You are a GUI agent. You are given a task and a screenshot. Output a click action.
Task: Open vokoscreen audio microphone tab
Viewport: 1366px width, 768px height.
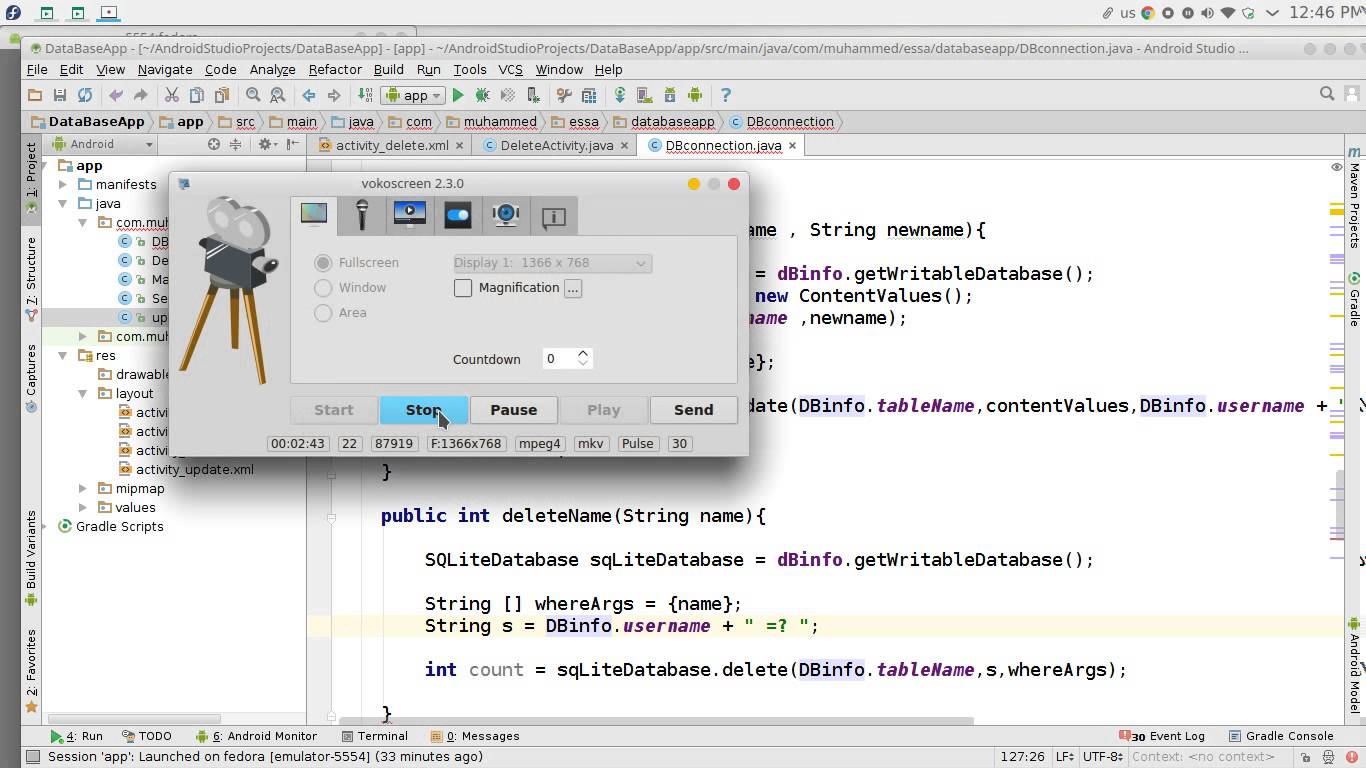[x=362, y=215]
